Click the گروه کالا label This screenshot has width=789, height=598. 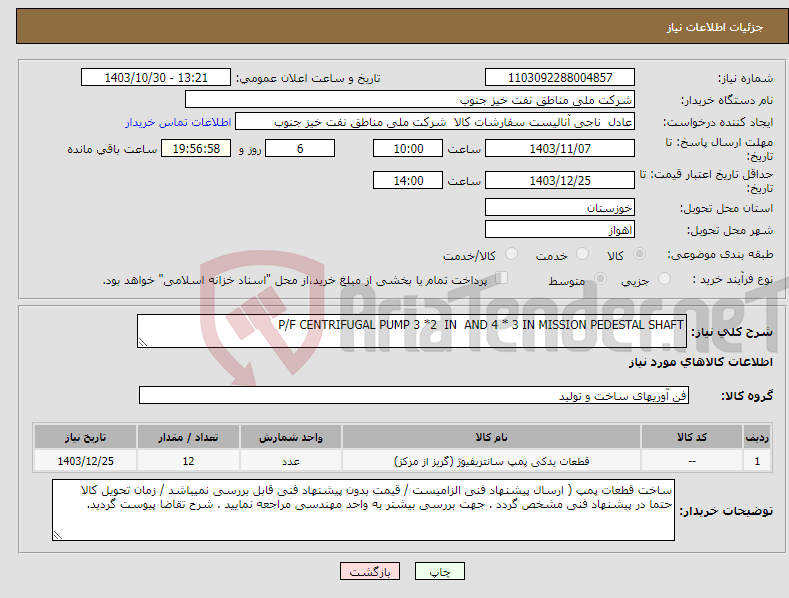(747, 396)
